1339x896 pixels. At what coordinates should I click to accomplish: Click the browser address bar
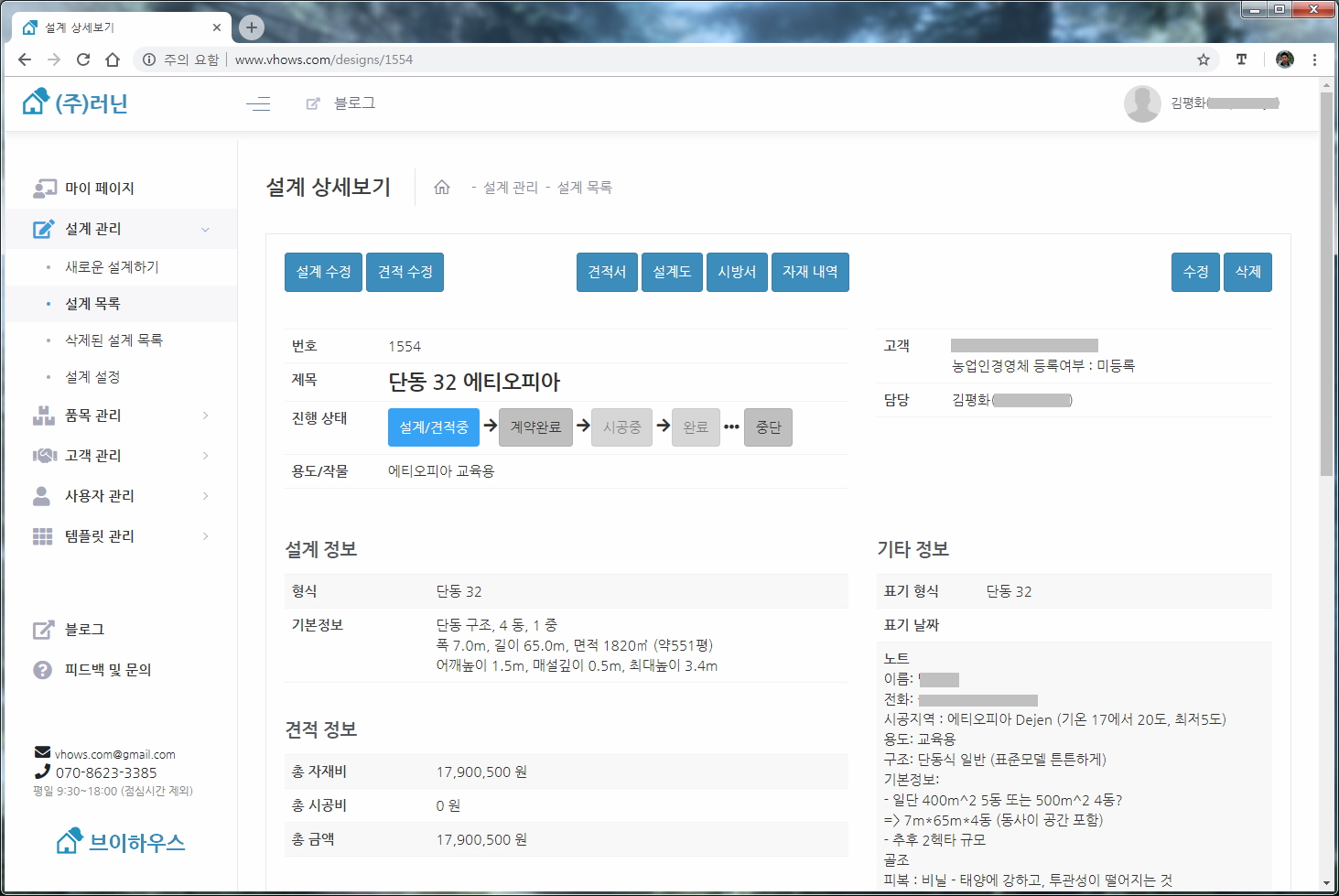coord(641,59)
